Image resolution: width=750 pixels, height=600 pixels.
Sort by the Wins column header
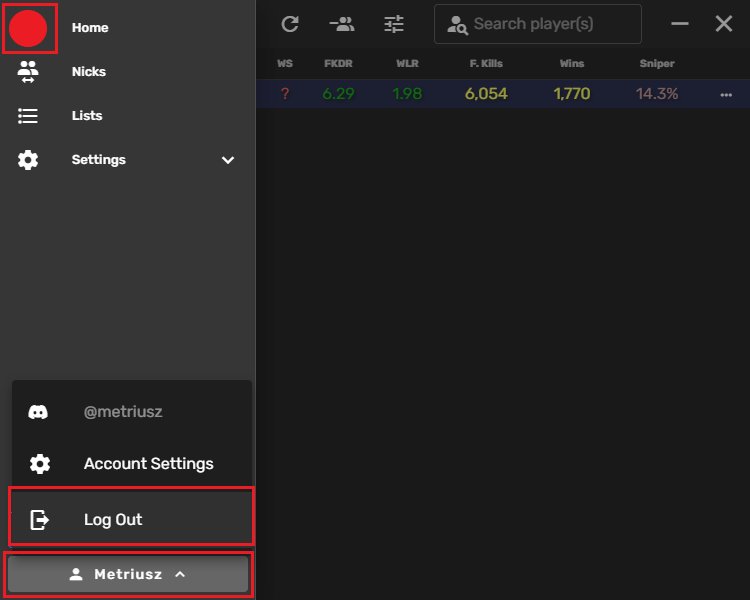point(572,64)
